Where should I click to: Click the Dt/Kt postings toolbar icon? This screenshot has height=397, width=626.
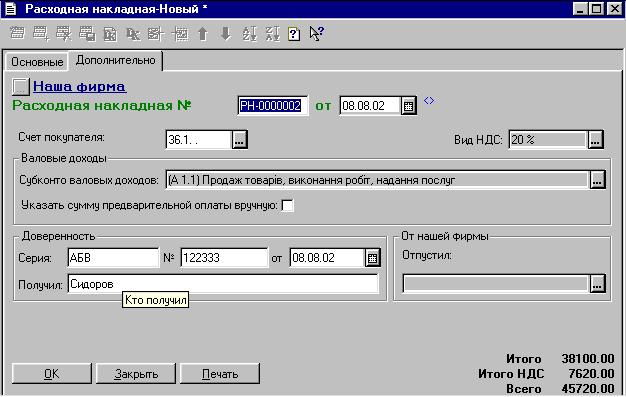pyautogui.click(x=133, y=34)
